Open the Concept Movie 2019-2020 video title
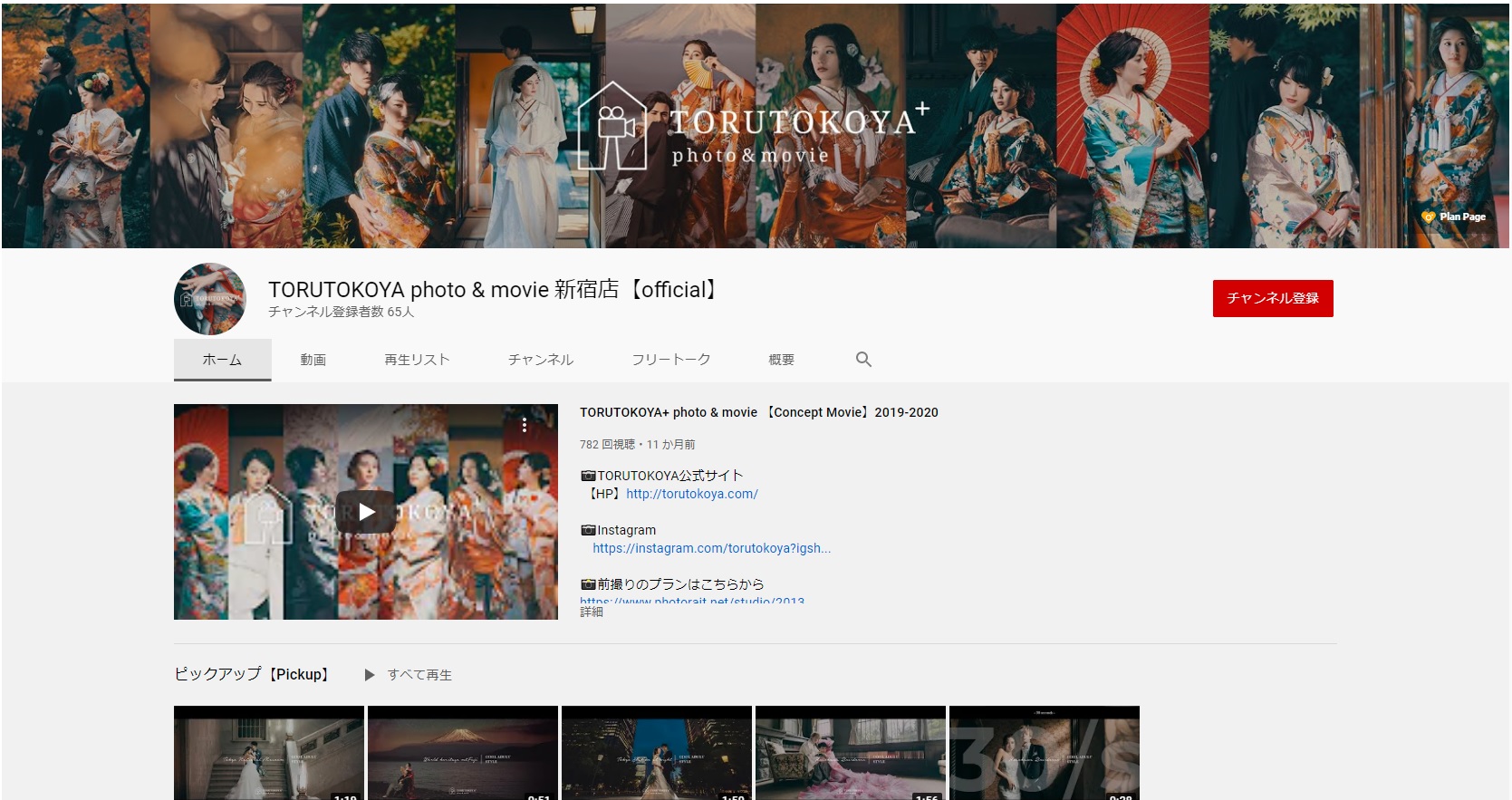Screen dimensions: 1512x800 point(759,412)
